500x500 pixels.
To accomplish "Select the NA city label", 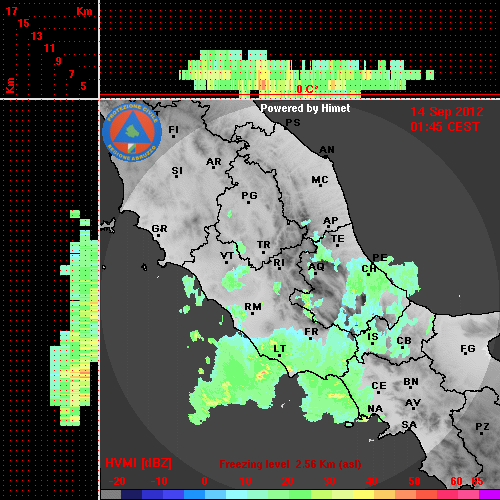I will click(x=375, y=409).
